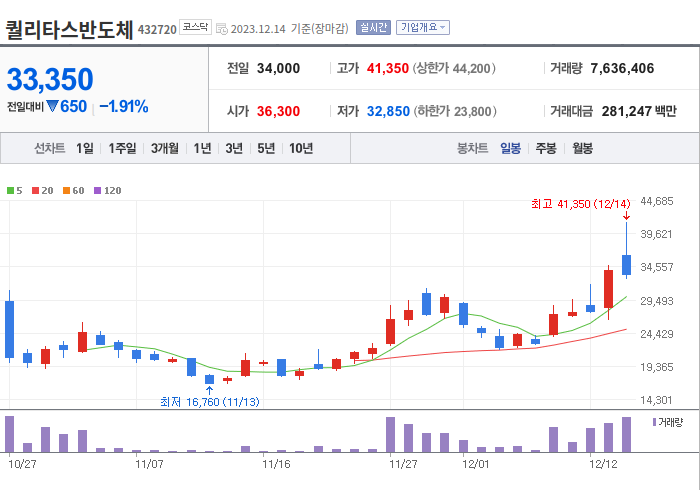Screen dimensions: 700x490
Task: Click the 11/16 x-axis date label
Action: pos(276,464)
